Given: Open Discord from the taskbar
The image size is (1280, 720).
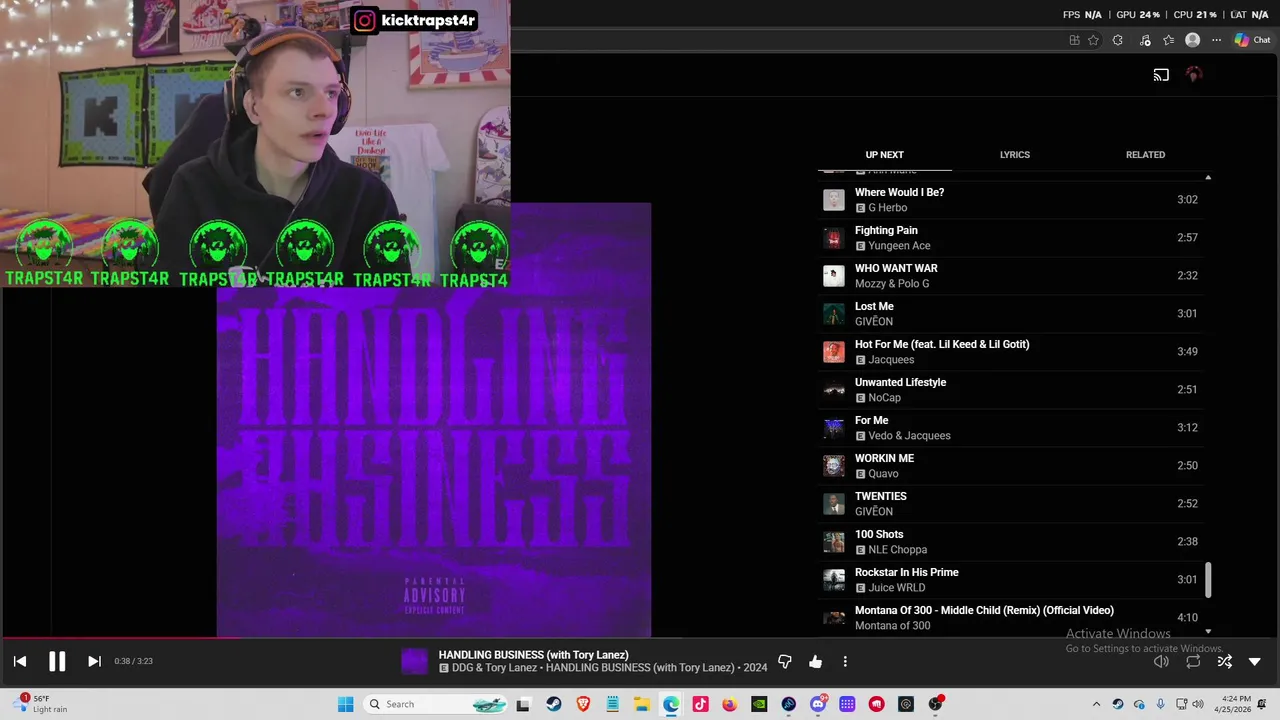Looking at the screenshot, I should click(818, 704).
